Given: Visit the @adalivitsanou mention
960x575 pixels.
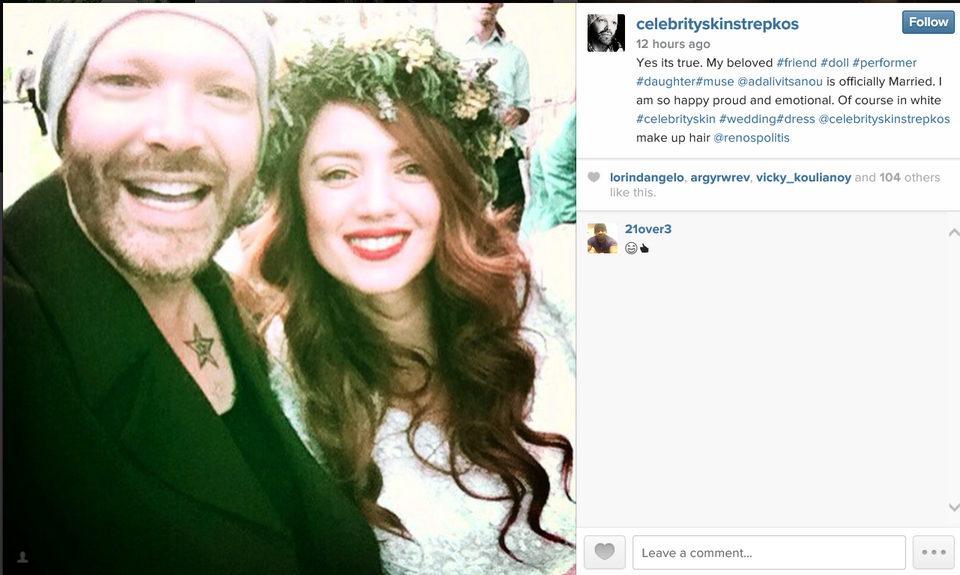Looking at the screenshot, I should [780, 81].
